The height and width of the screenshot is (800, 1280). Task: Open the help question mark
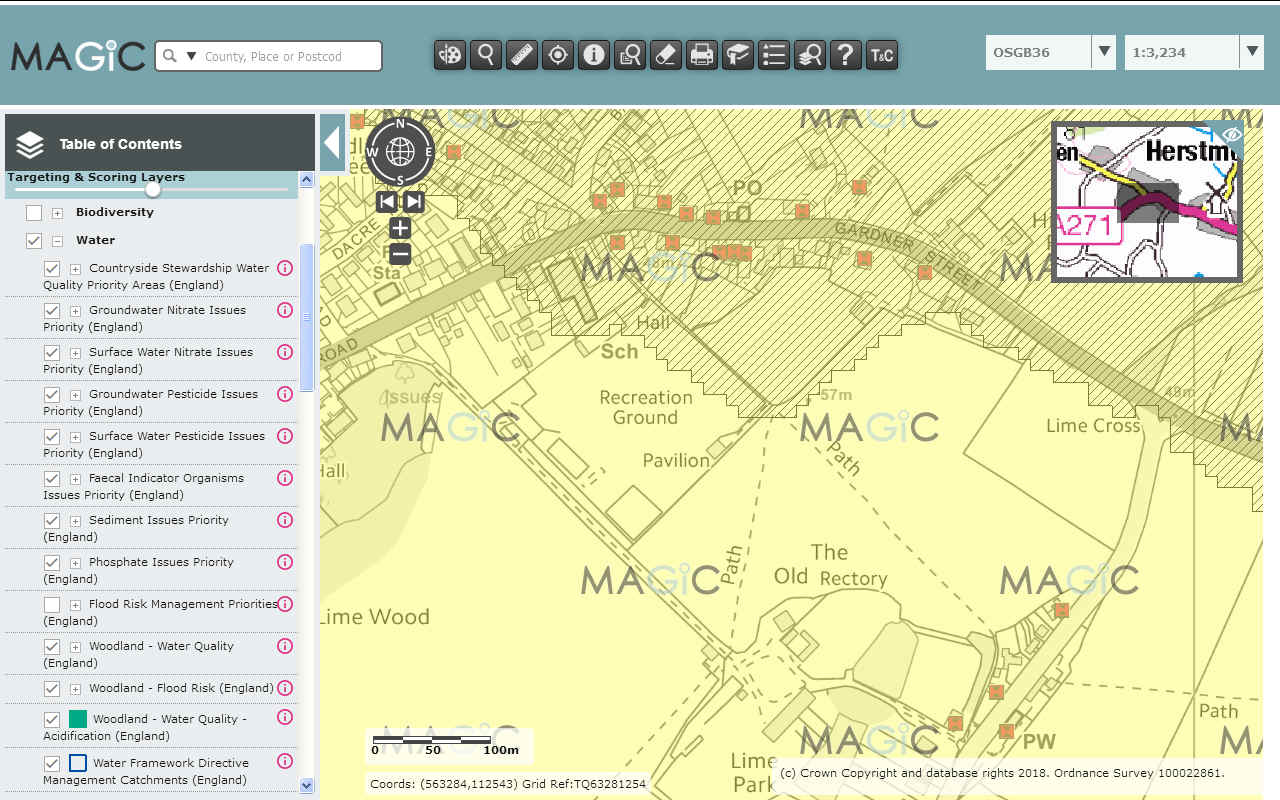[846, 55]
